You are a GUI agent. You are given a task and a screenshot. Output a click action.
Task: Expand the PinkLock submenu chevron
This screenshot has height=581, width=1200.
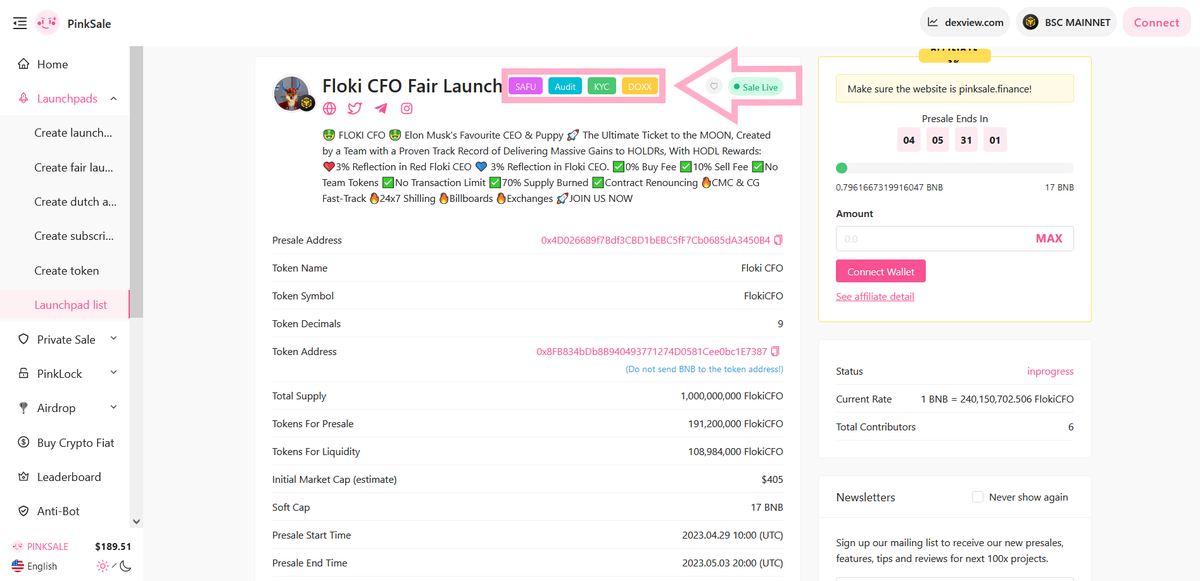coord(113,373)
